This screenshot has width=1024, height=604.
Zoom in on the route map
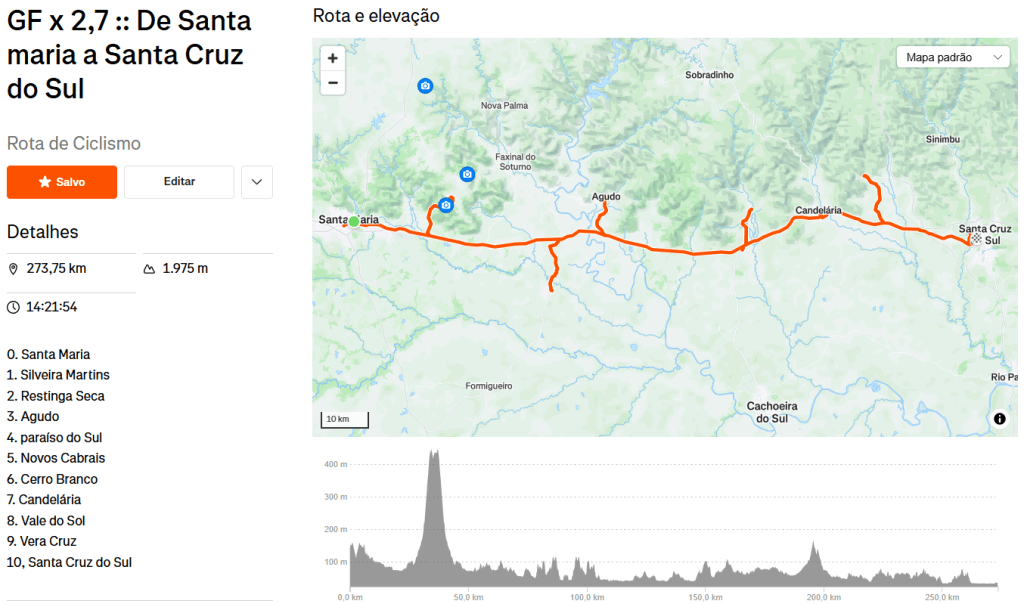coord(333,59)
